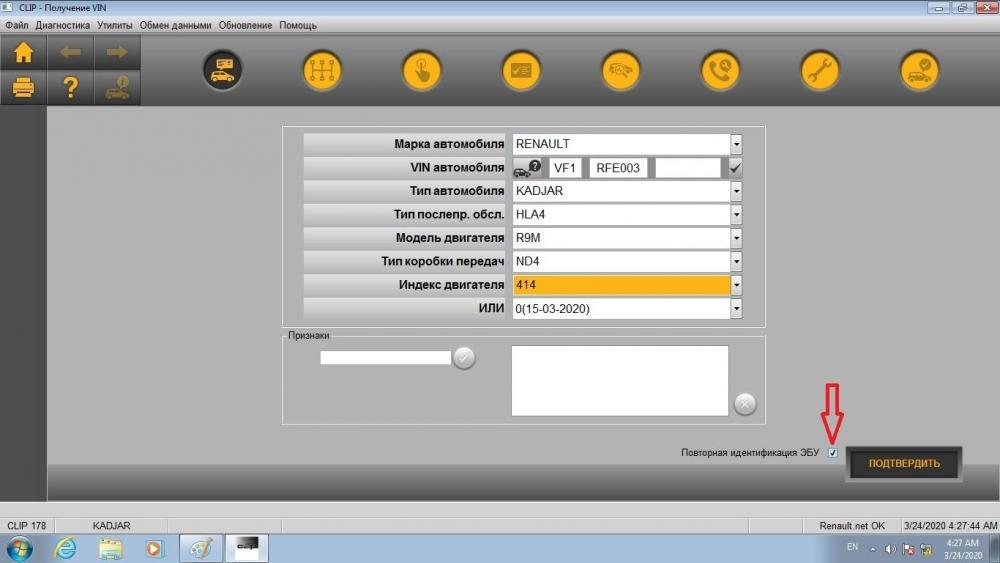This screenshot has height=563, width=1000.
Task: Open the Диагностика menu
Action: 62,26
